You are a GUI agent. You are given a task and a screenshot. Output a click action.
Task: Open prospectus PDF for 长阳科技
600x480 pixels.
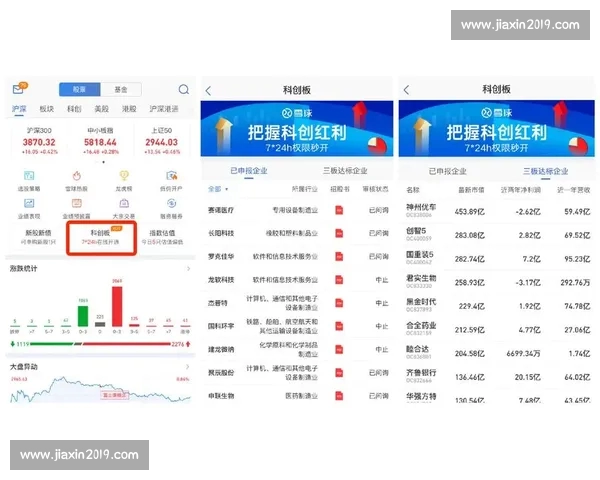tap(339, 233)
